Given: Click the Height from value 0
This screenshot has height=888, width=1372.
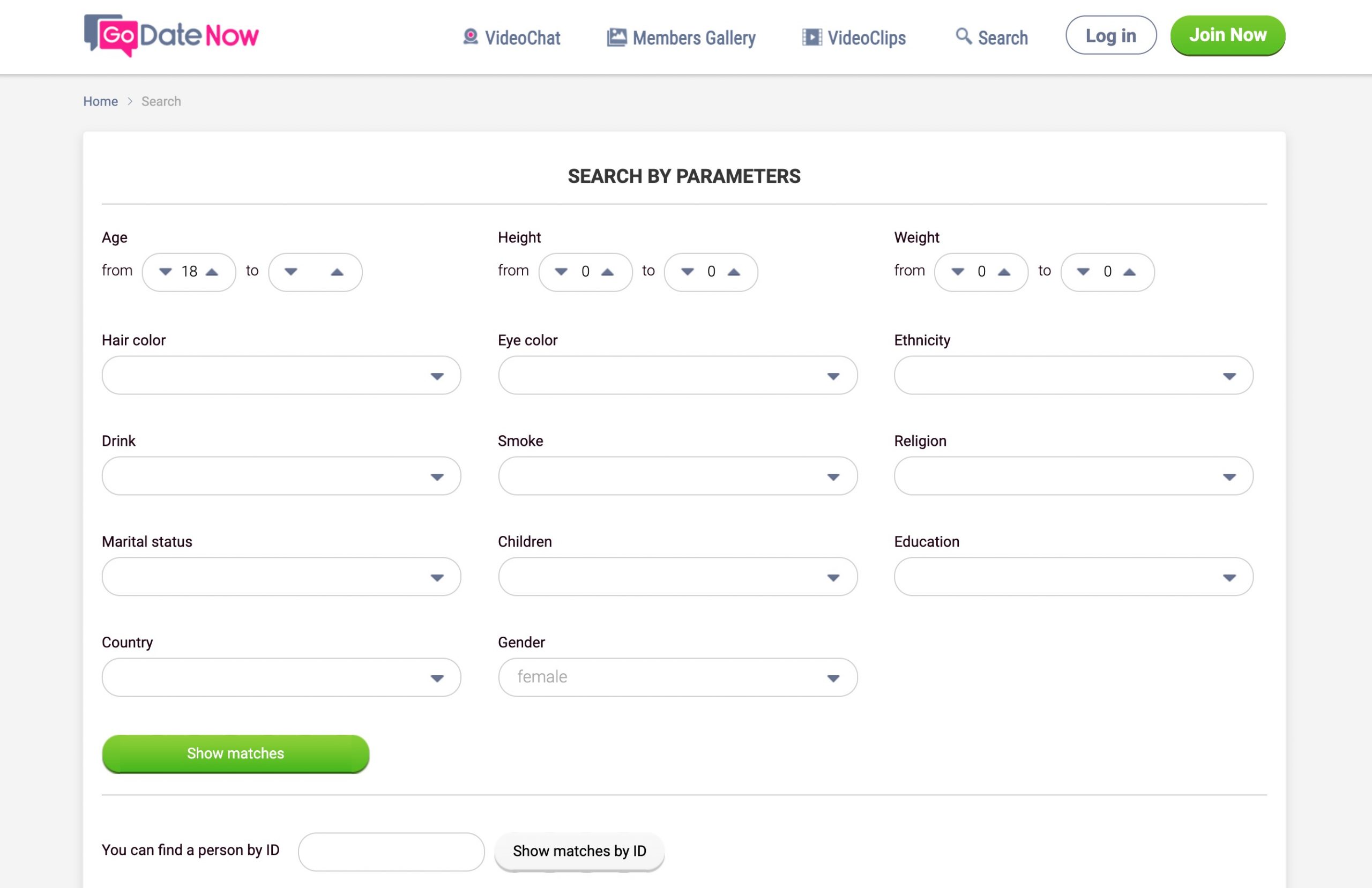Looking at the screenshot, I should coord(585,272).
